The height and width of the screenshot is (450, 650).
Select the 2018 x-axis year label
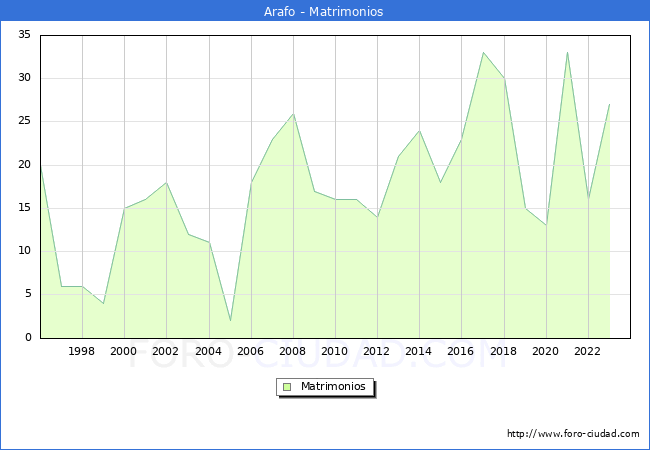point(503,352)
